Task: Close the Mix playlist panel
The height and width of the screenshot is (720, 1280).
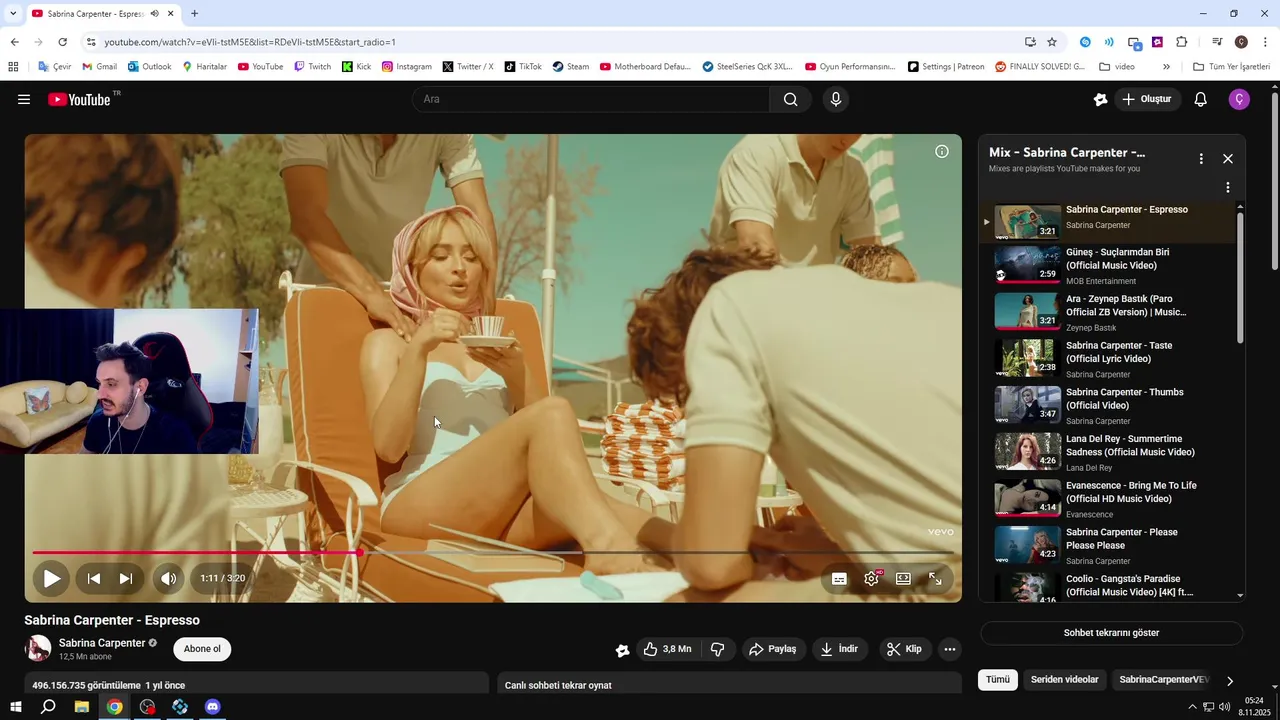Action: point(1228,159)
